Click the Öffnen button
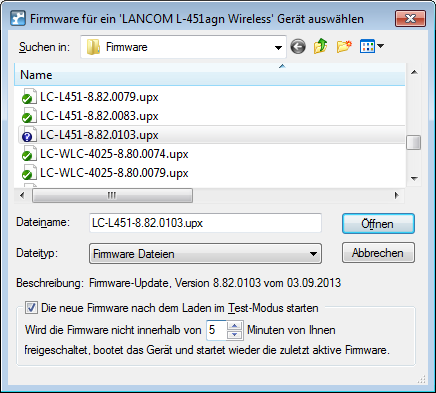Screen dimensions: 436x393 tap(378, 224)
